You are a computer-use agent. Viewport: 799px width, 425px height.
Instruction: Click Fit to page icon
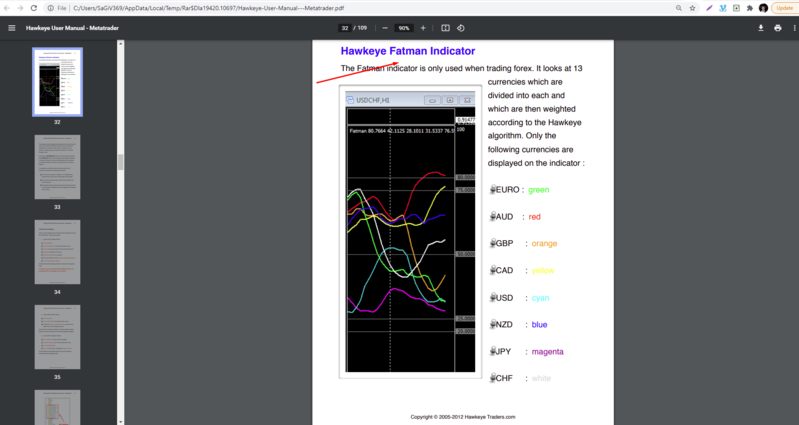pos(445,28)
